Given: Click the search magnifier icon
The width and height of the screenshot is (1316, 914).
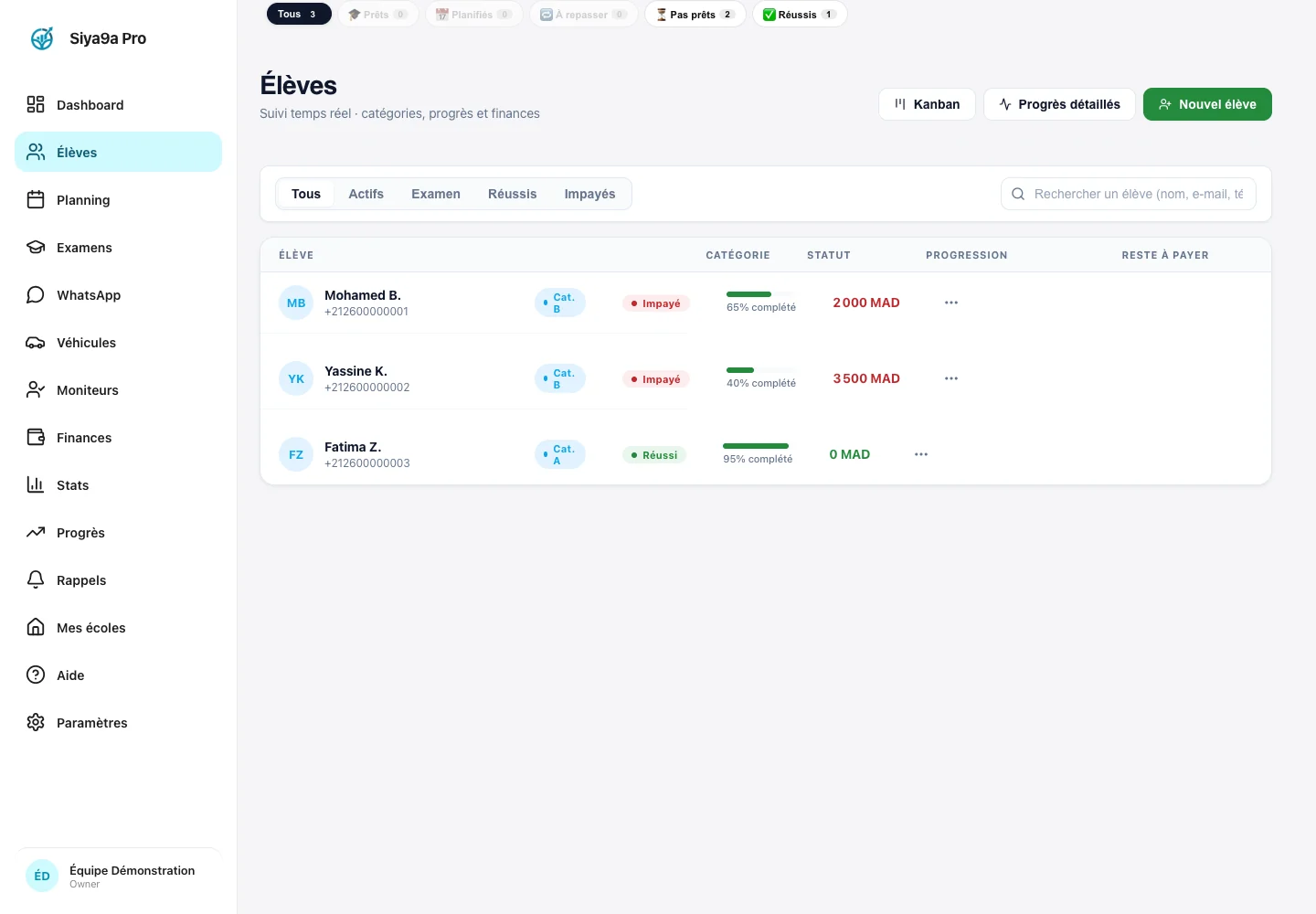Looking at the screenshot, I should coord(1018,194).
